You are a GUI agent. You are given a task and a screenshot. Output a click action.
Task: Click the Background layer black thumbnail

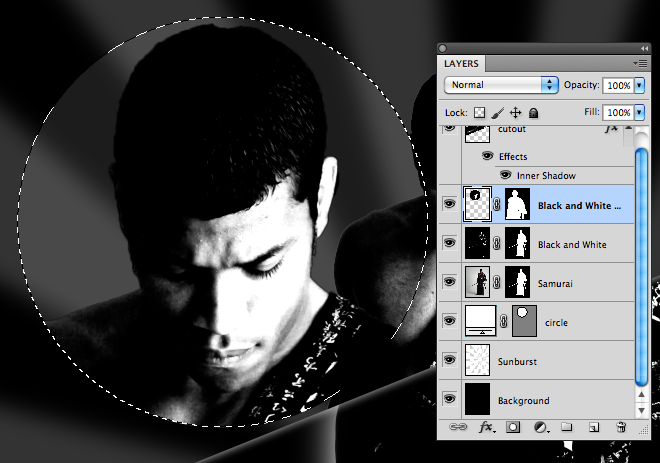(x=477, y=399)
